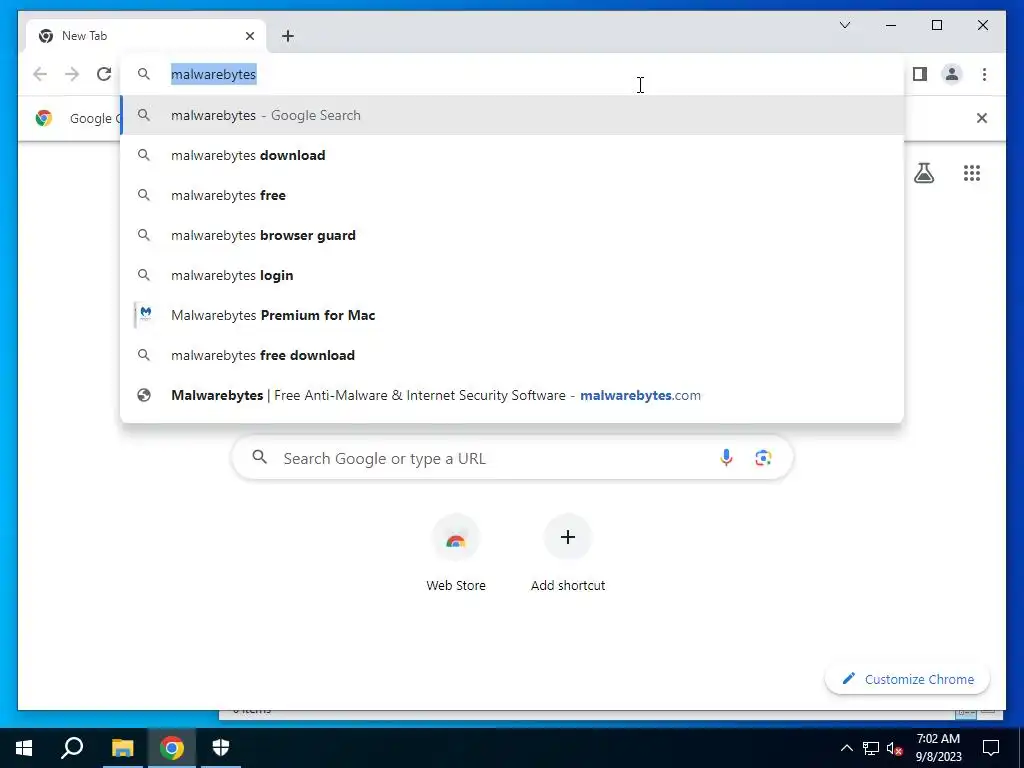This screenshot has width=1024, height=768.
Task: Open the malwarebytes.com site suggestion
Action: (512, 395)
